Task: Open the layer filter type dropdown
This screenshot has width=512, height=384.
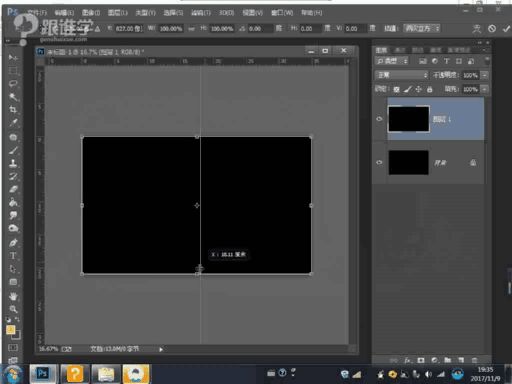Action: point(392,61)
